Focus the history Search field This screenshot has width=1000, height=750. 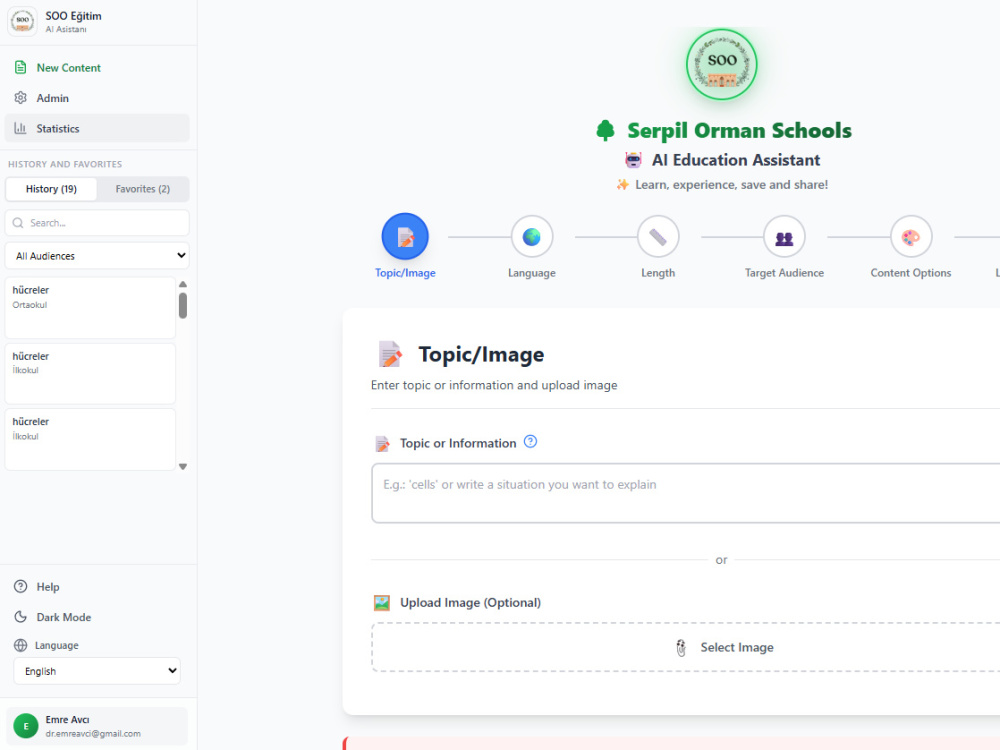pos(97,223)
